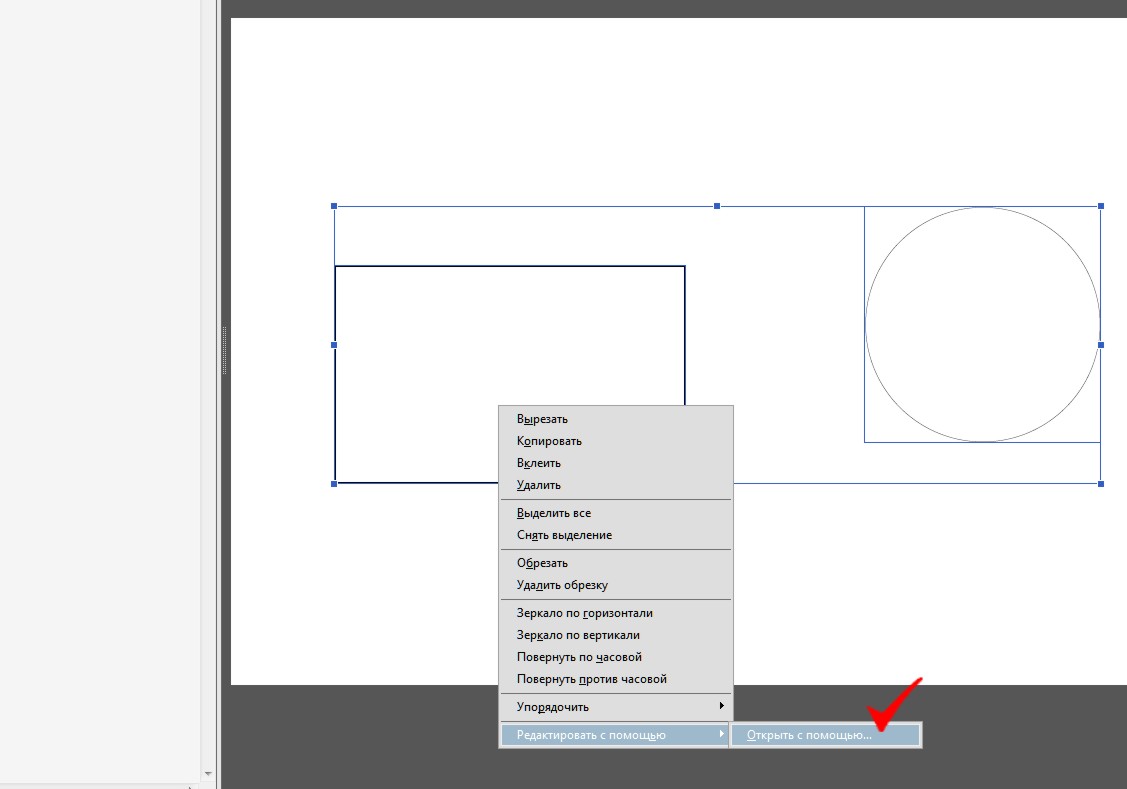
Task: Expand Редактировать с помощью submenu arrow
Action: [x=722, y=734]
